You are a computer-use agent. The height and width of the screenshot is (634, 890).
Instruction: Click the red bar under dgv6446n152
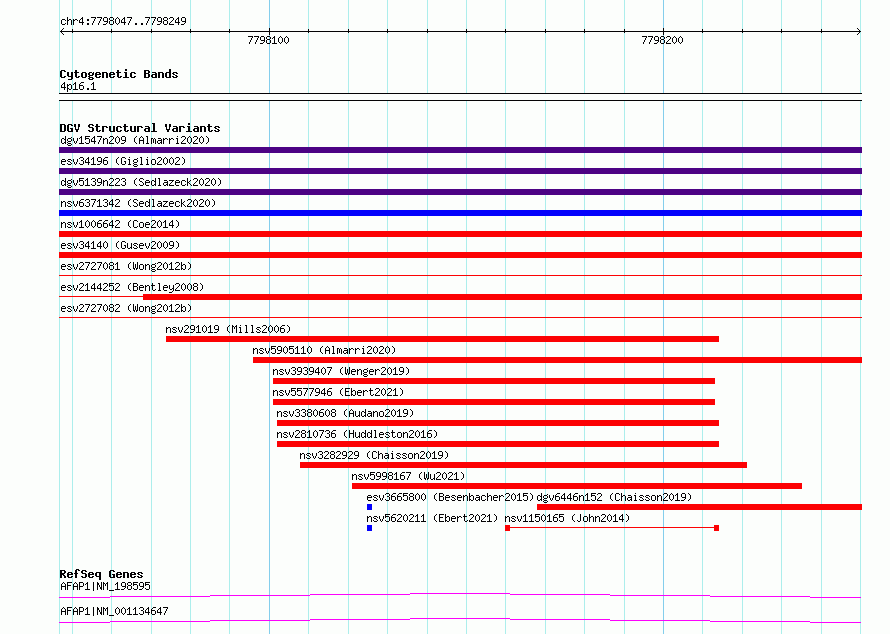699,507
